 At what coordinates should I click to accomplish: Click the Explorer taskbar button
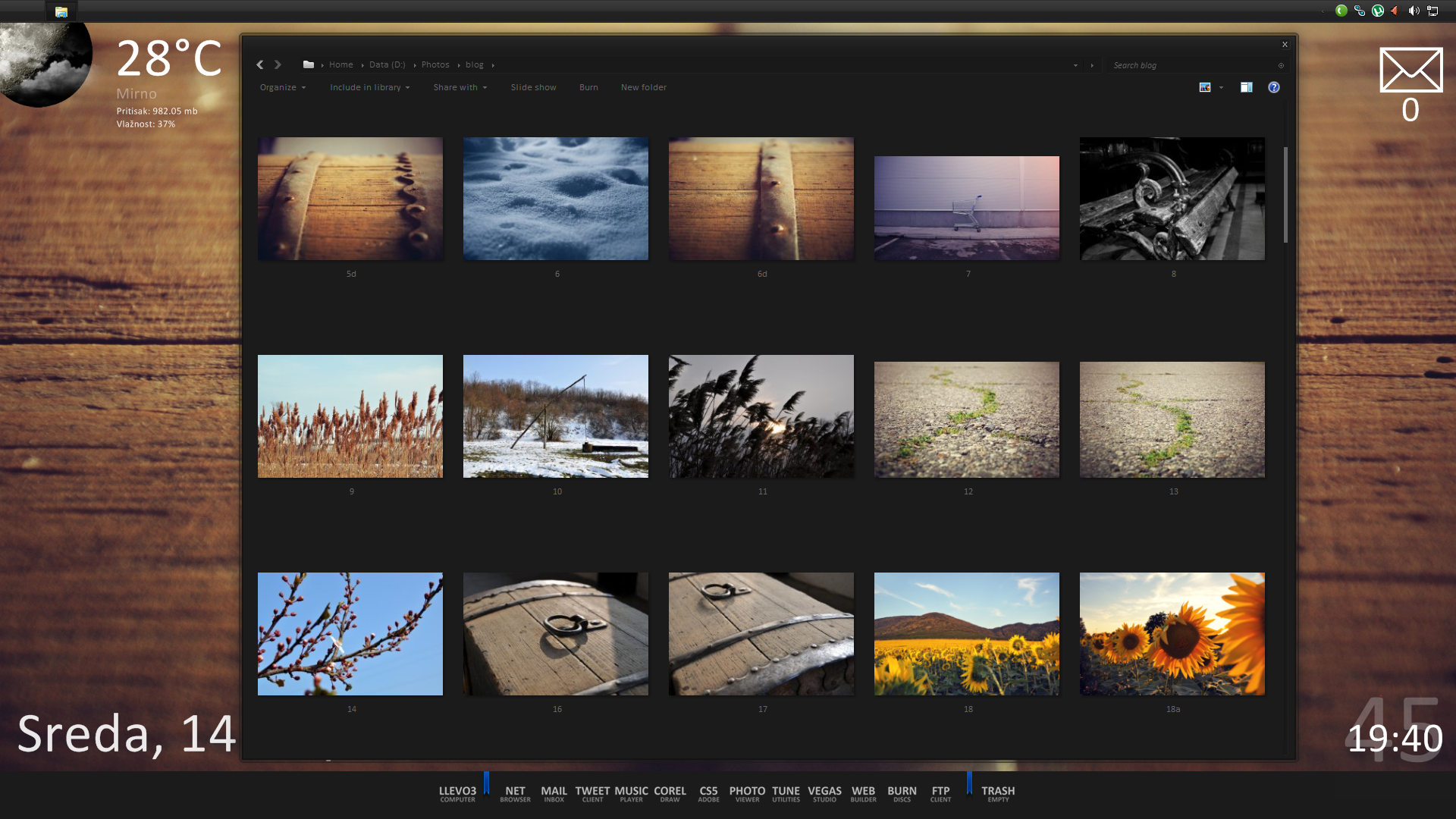[x=61, y=11]
